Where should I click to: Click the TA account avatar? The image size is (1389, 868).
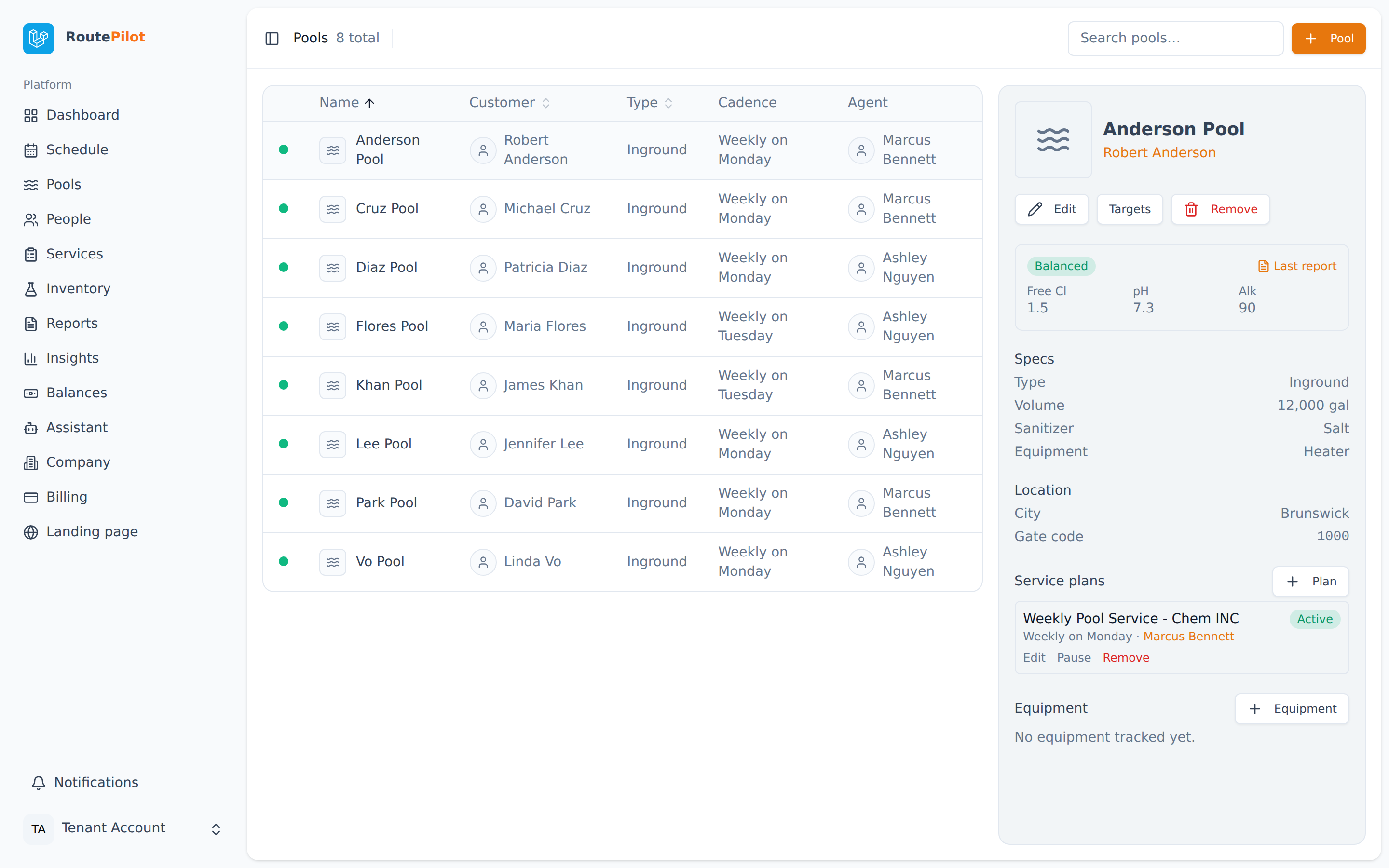click(39, 829)
